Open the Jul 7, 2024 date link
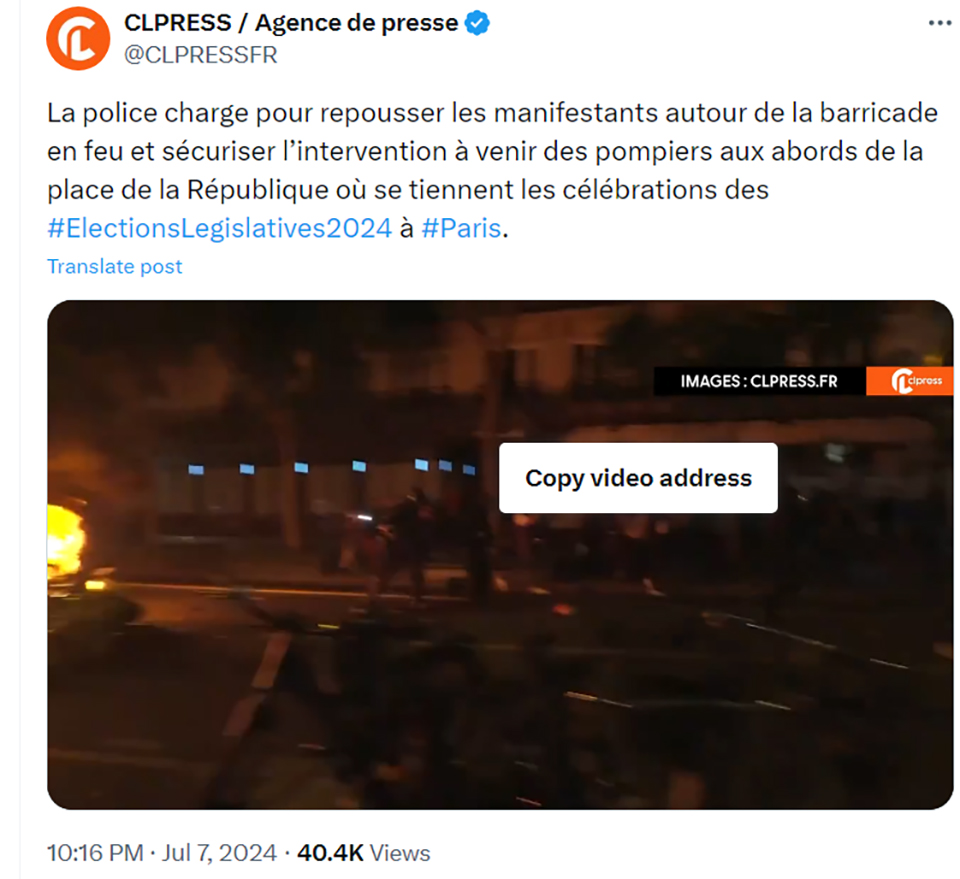Screen dimensions: 960x879 coord(219,853)
